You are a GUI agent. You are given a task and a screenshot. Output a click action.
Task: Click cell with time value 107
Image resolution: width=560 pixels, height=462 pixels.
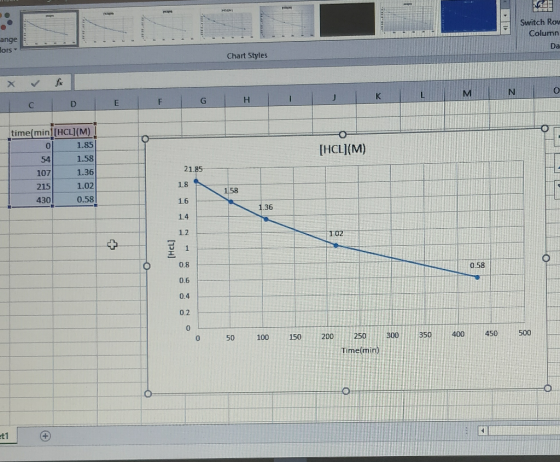(x=31, y=173)
